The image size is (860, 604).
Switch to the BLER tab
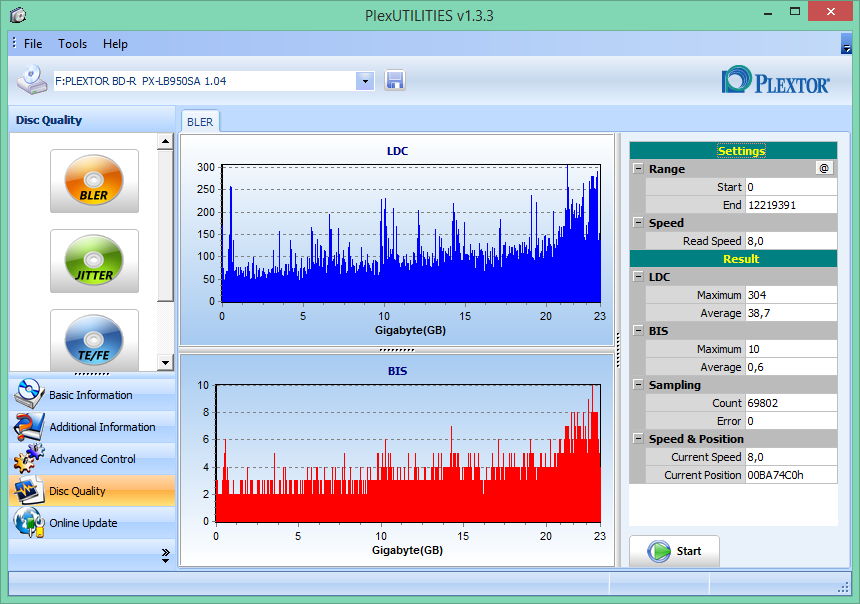click(x=200, y=122)
